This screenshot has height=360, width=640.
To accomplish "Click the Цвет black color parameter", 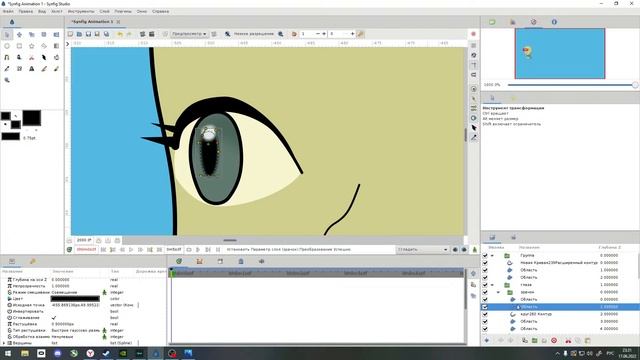I will tap(75, 299).
